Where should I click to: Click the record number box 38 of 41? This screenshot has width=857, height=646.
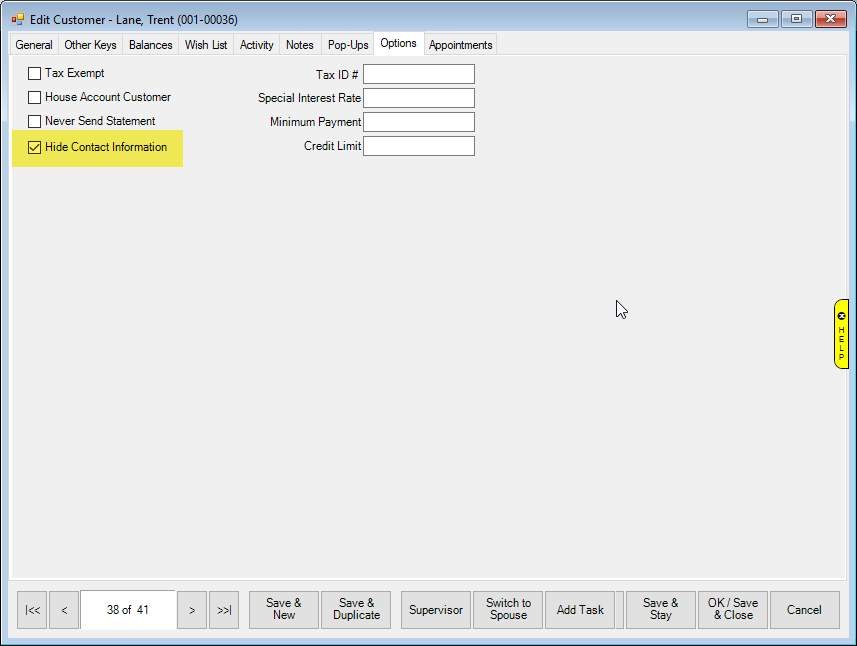click(128, 610)
